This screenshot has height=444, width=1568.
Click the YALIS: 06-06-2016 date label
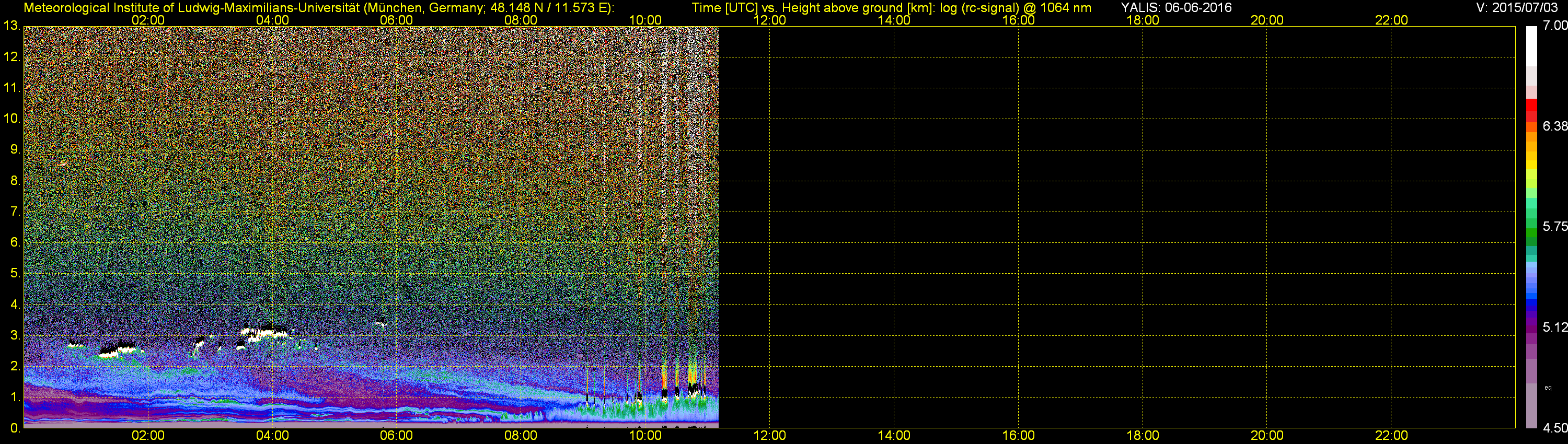pos(1176,8)
